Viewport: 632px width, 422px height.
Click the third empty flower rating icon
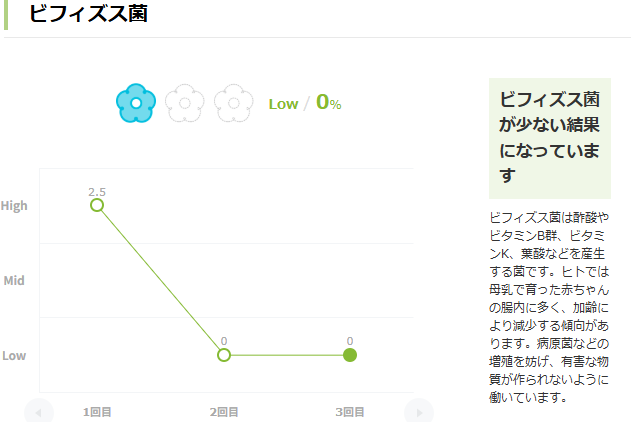234,102
